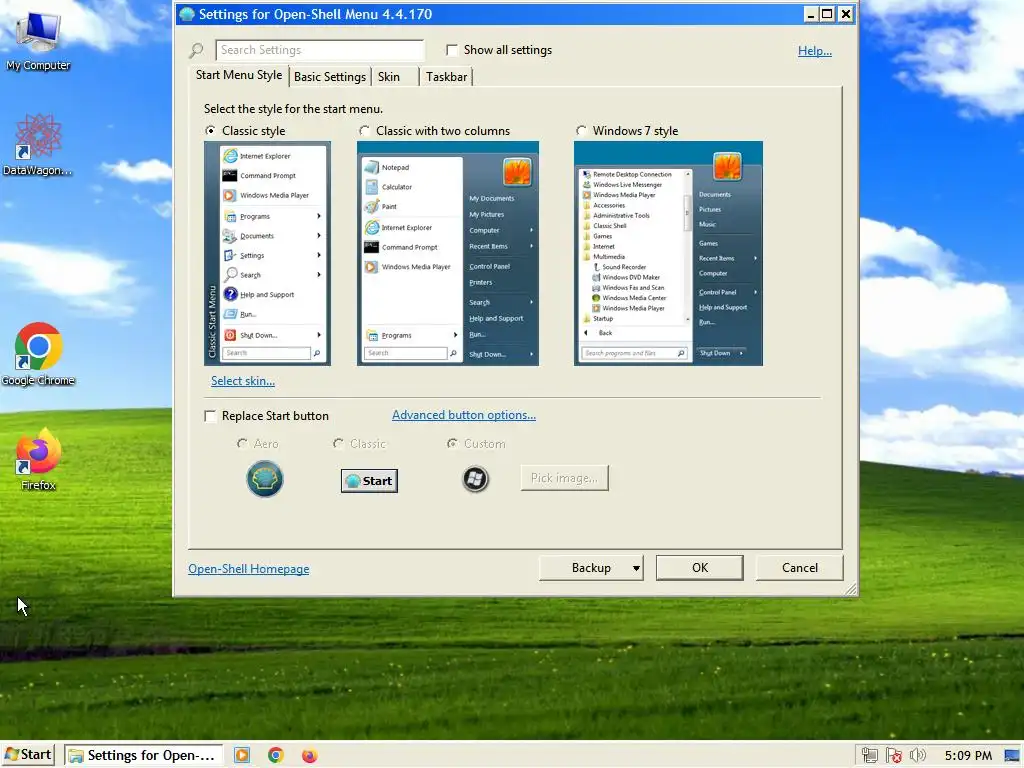This screenshot has width=1024, height=768.
Task: Launch Chrome from taskbar quick launch
Action: pos(276,755)
